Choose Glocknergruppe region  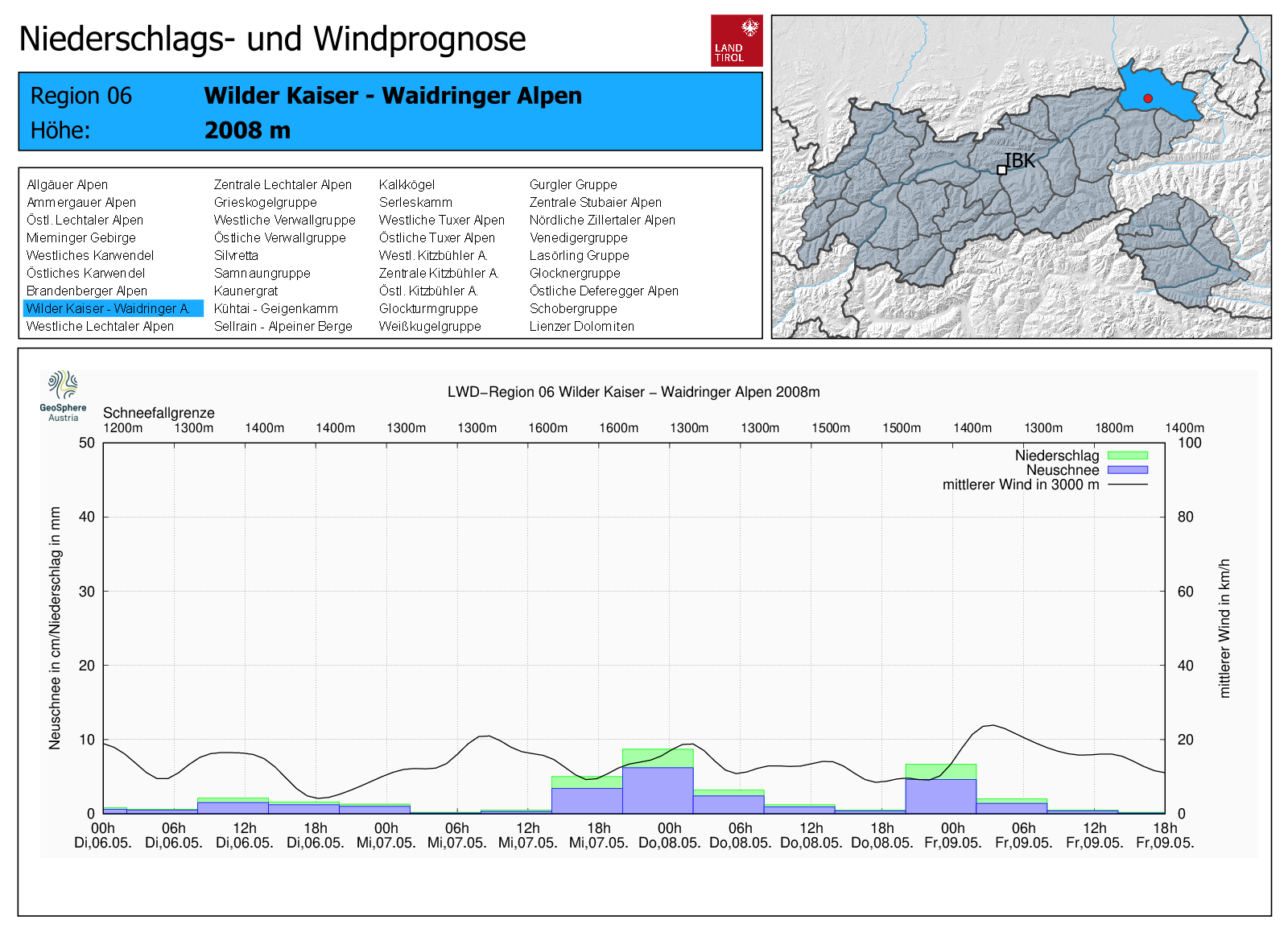click(575, 274)
